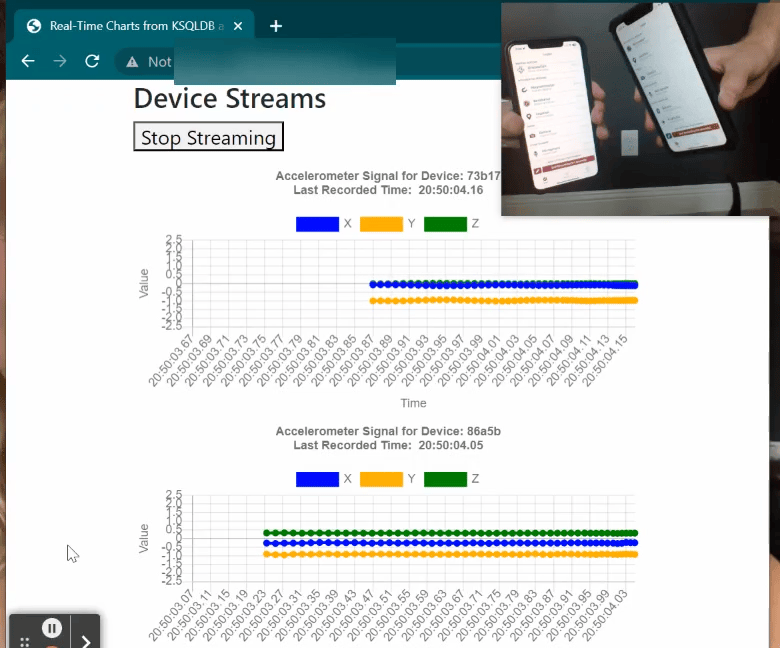This screenshot has width=780, height=648.
Task: Click the globe favicon on the tab
Action: coord(34,26)
